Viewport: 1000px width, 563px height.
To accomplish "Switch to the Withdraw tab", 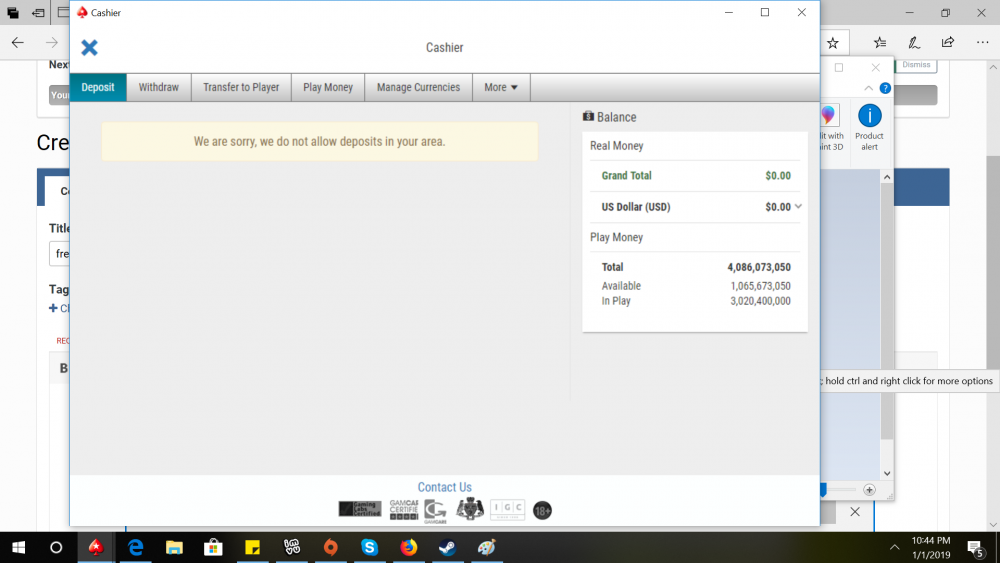I will 158,87.
